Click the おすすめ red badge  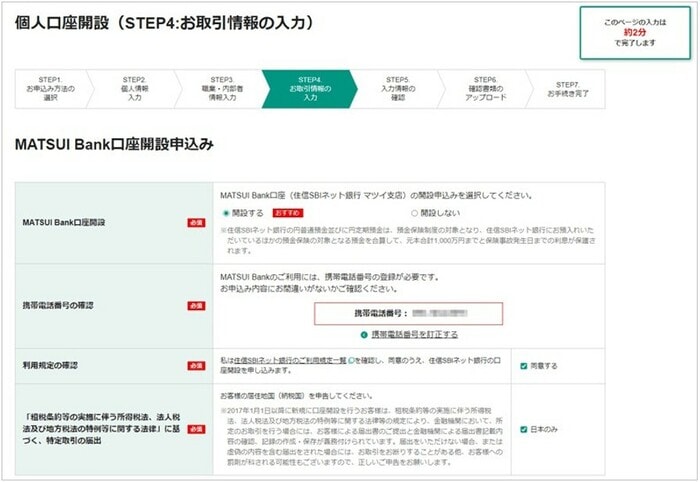coord(288,213)
